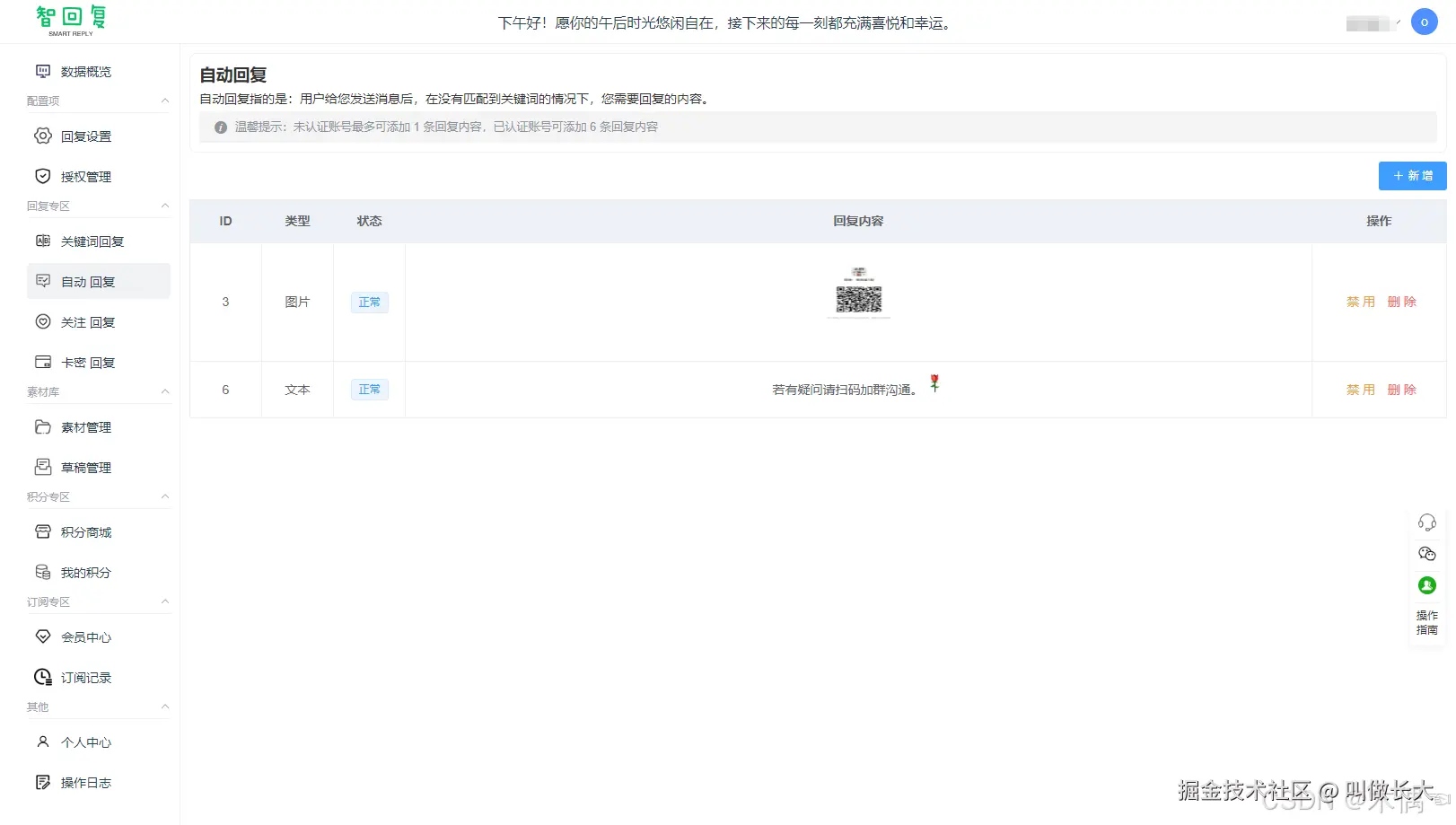This screenshot has width=1456, height=825.
Task: Toggle the 正常 status badge for ID 3
Action: [x=369, y=302]
